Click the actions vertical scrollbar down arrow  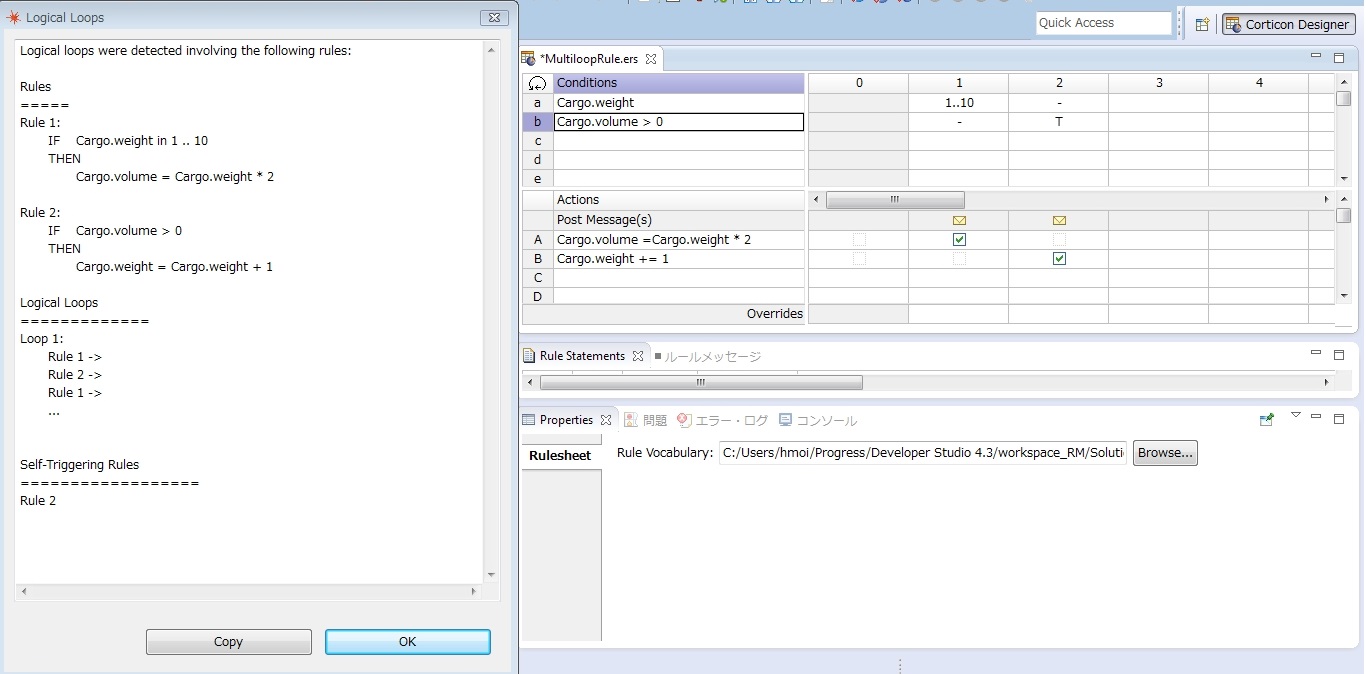click(1344, 296)
